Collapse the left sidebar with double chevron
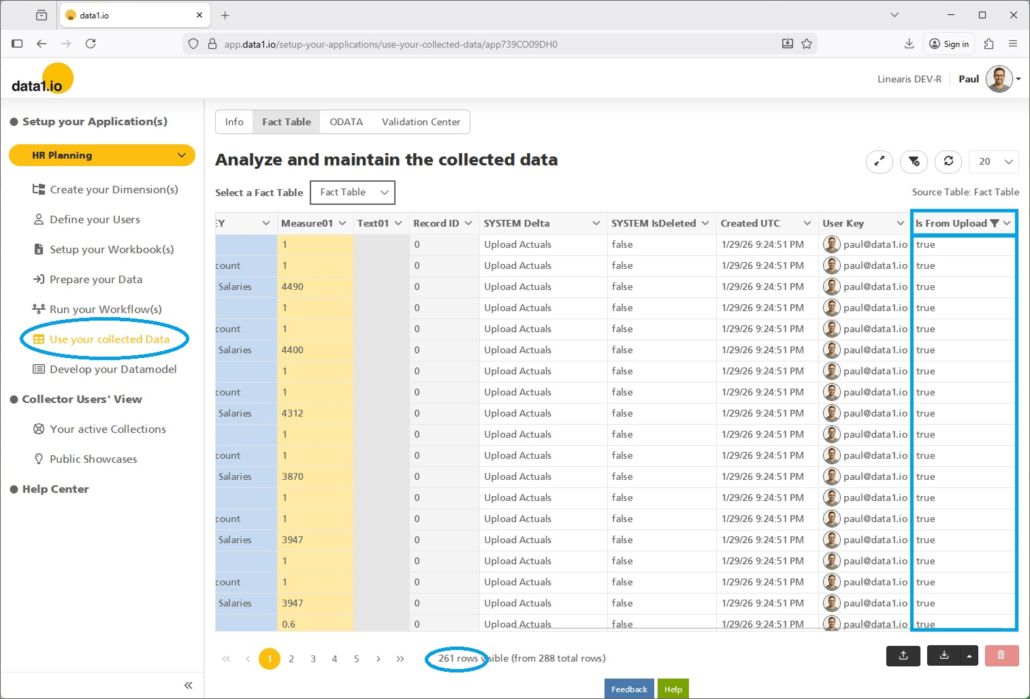The width and height of the screenshot is (1030, 699). point(188,685)
